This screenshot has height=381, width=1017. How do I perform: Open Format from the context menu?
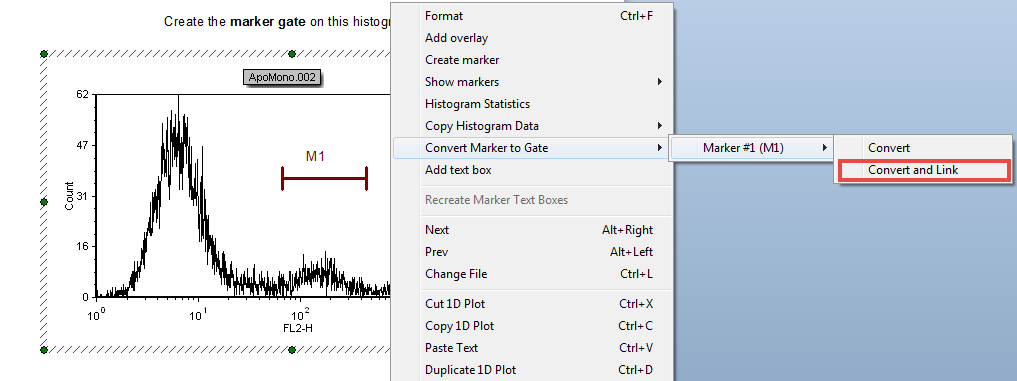coord(532,16)
